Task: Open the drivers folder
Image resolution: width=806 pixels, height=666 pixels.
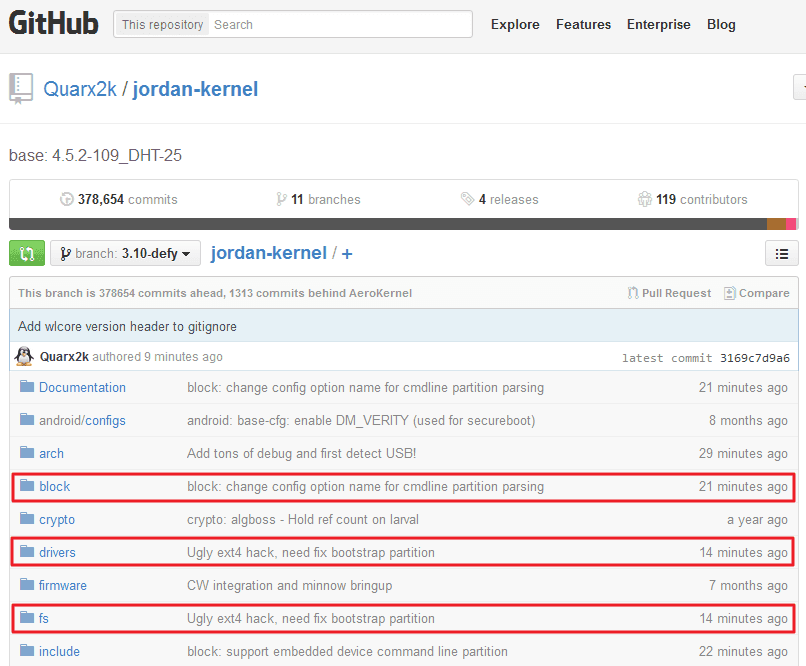Action: point(57,552)
